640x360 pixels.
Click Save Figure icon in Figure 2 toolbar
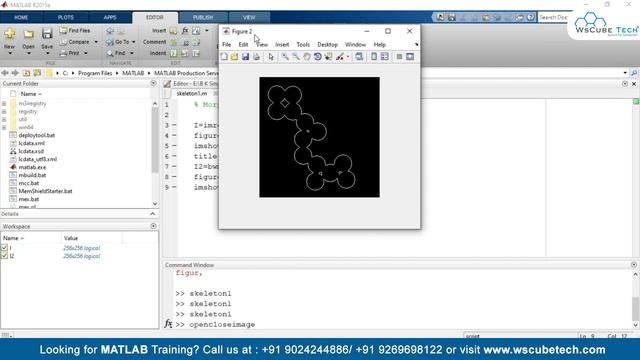pos(245,57)
